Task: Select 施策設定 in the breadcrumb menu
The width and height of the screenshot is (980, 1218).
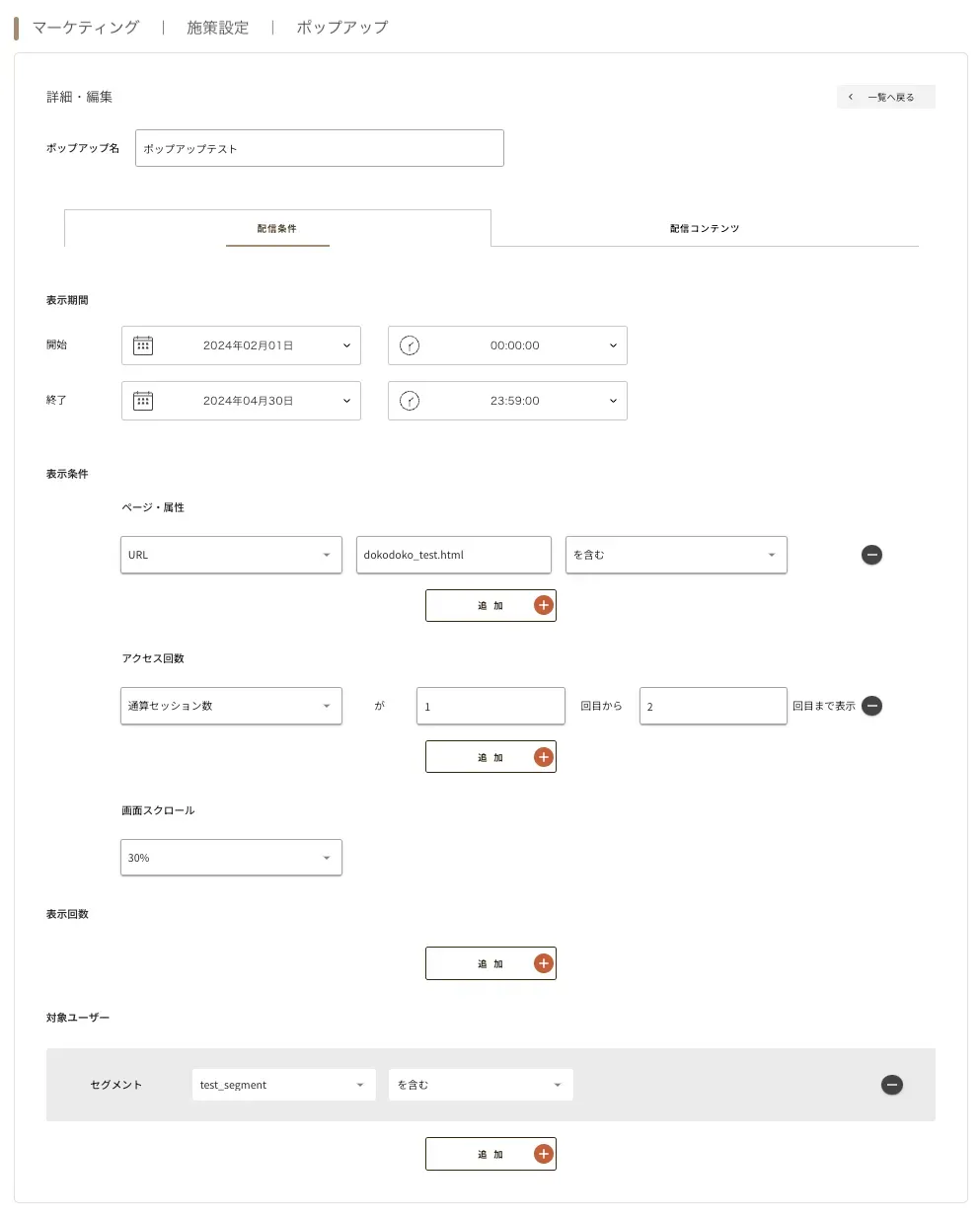Action: pyautogui.click(x=216, y=28)
